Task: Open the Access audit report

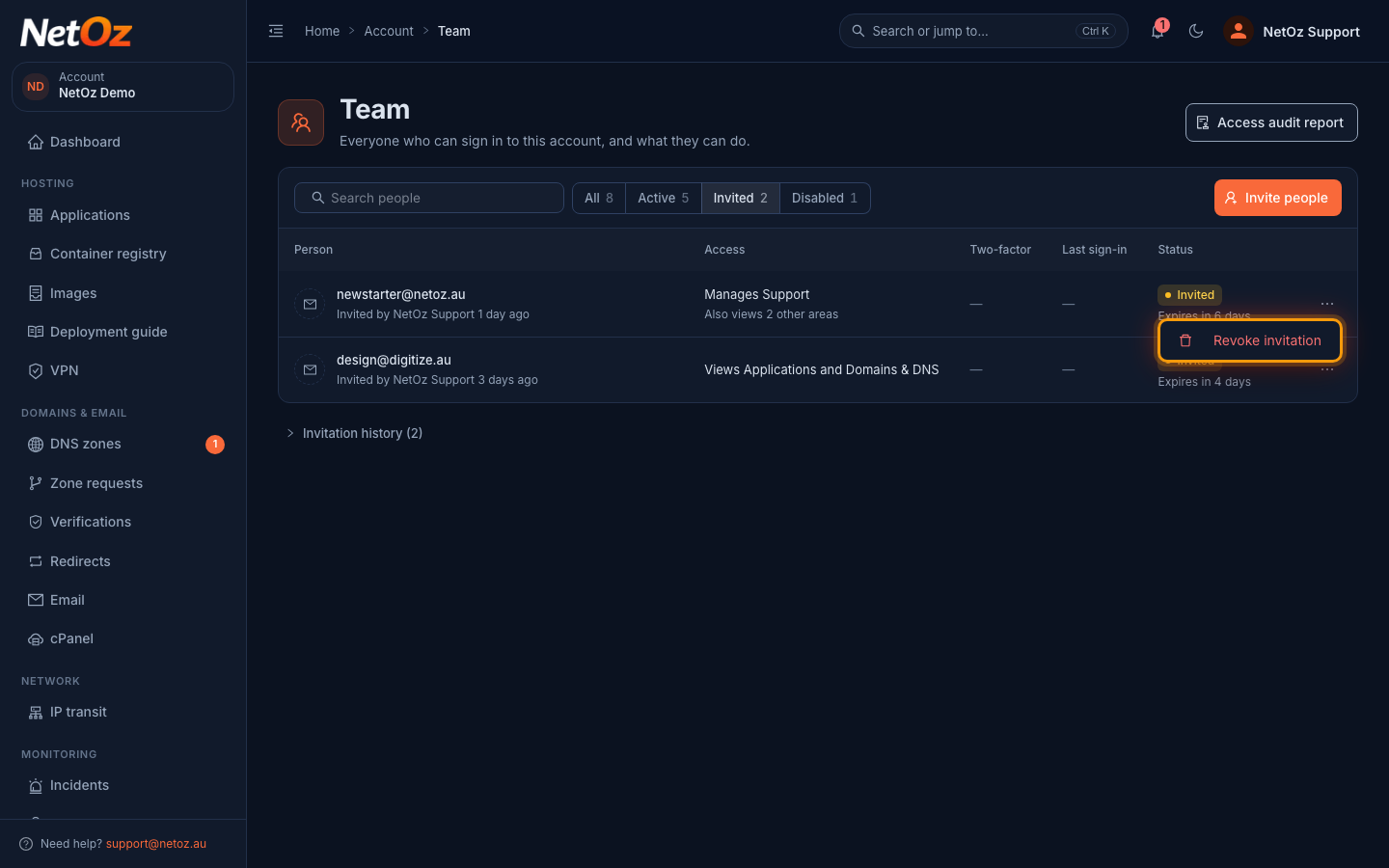Action: pyautogui.click(x=1271, y=122)
